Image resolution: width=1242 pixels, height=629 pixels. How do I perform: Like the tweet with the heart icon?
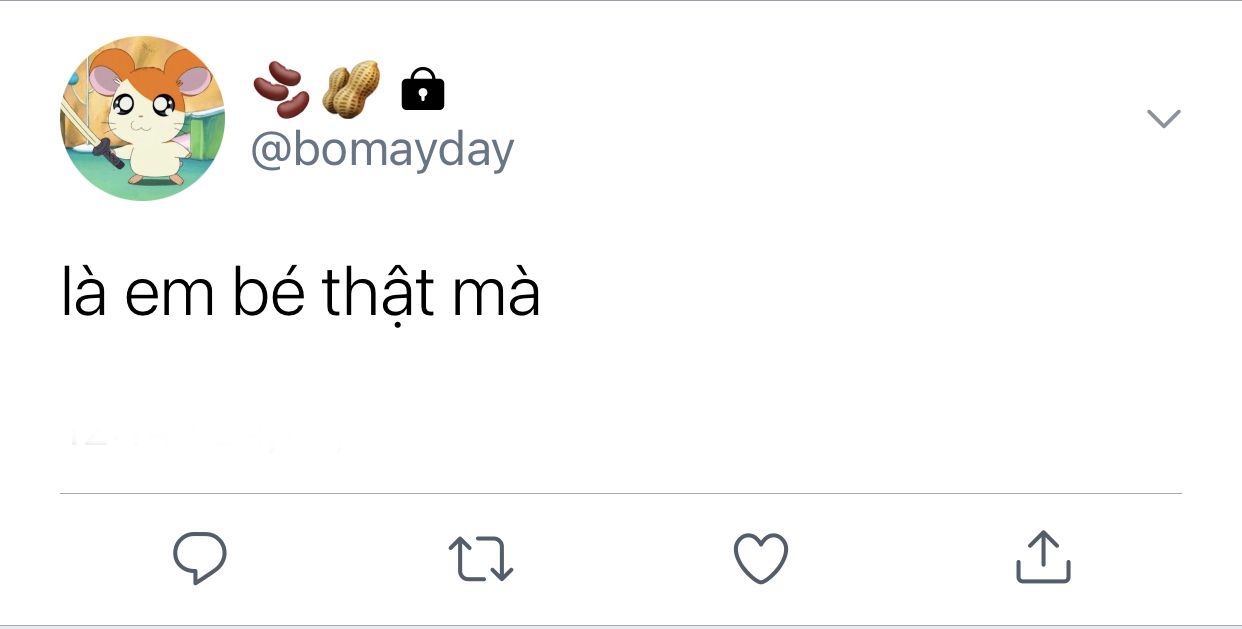coord(761,558)
